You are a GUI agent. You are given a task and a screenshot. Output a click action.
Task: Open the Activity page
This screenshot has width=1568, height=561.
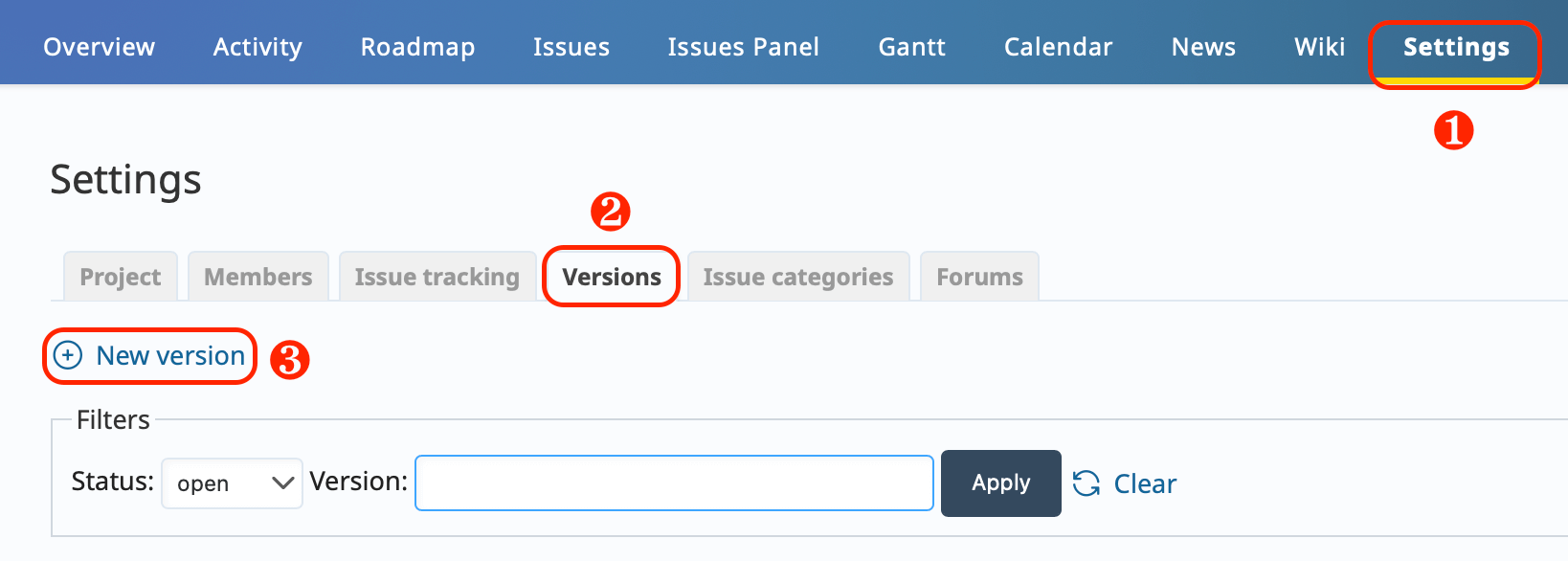coord(257,46)
